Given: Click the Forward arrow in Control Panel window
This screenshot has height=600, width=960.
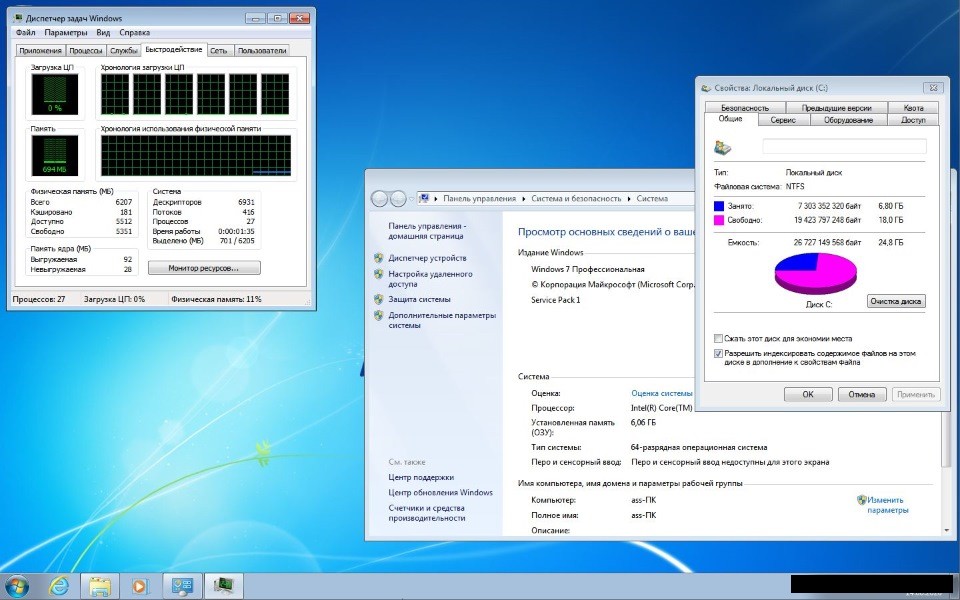Looking at the screenshot, I should (x=398, y=198).
